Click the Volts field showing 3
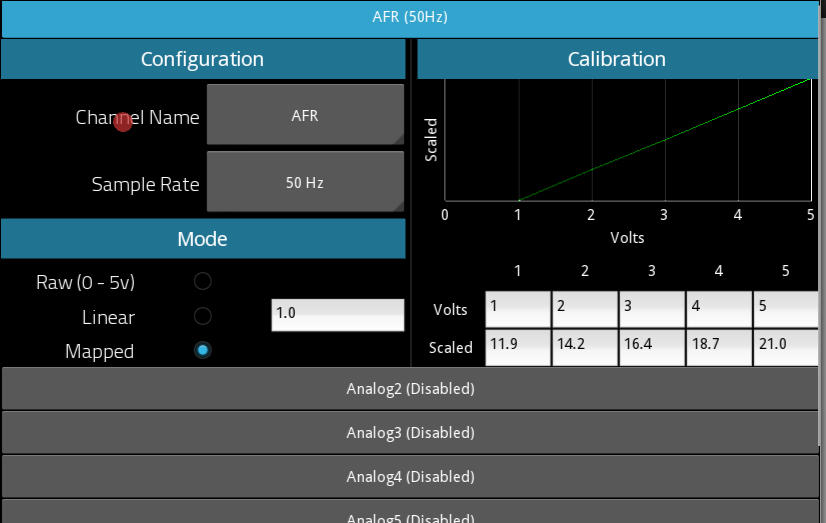 coord(652,309)
